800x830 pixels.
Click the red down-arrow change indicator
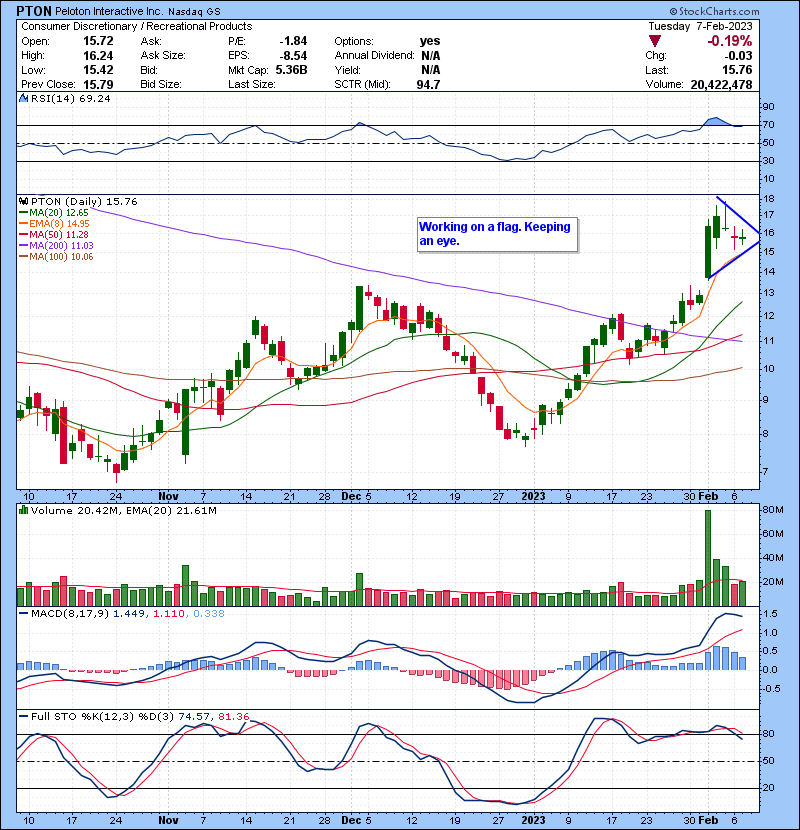click(x=655, y=41)
